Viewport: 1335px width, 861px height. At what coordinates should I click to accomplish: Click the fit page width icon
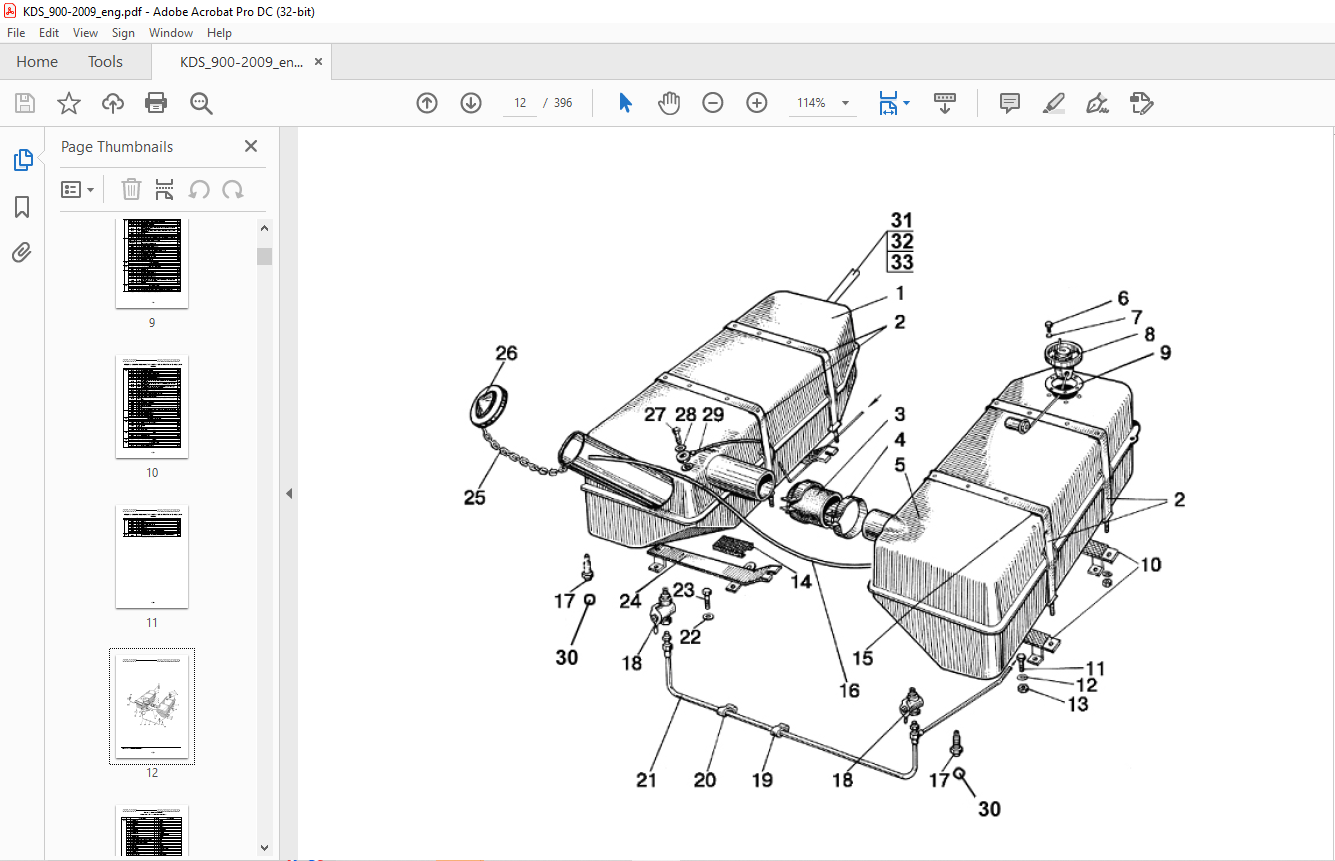pos(888,103)
